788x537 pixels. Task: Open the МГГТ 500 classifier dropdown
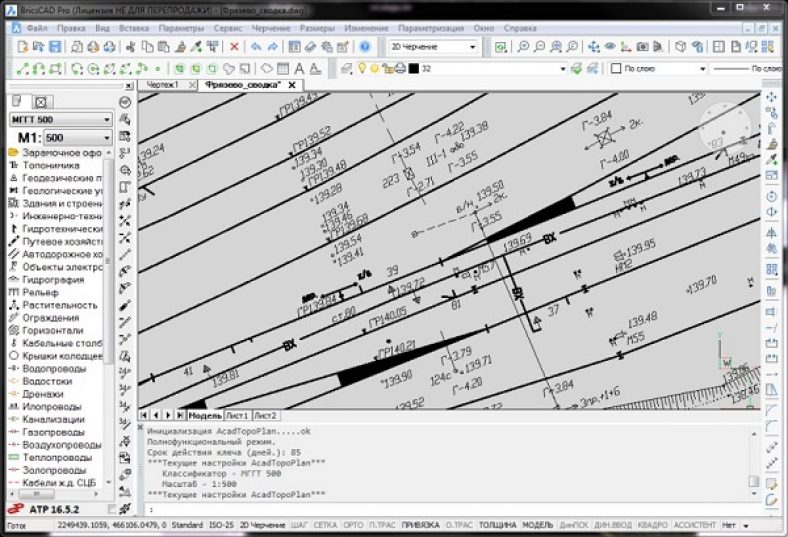tap(60, 120)
